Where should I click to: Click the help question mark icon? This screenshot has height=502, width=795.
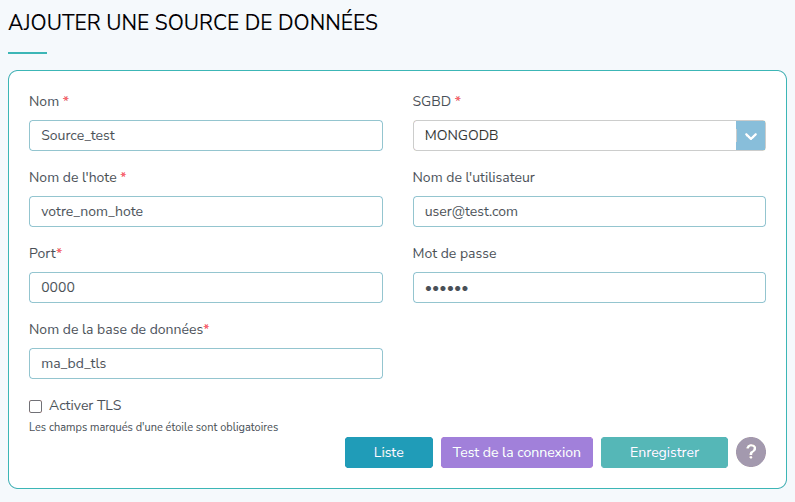[x=751, y=452]
